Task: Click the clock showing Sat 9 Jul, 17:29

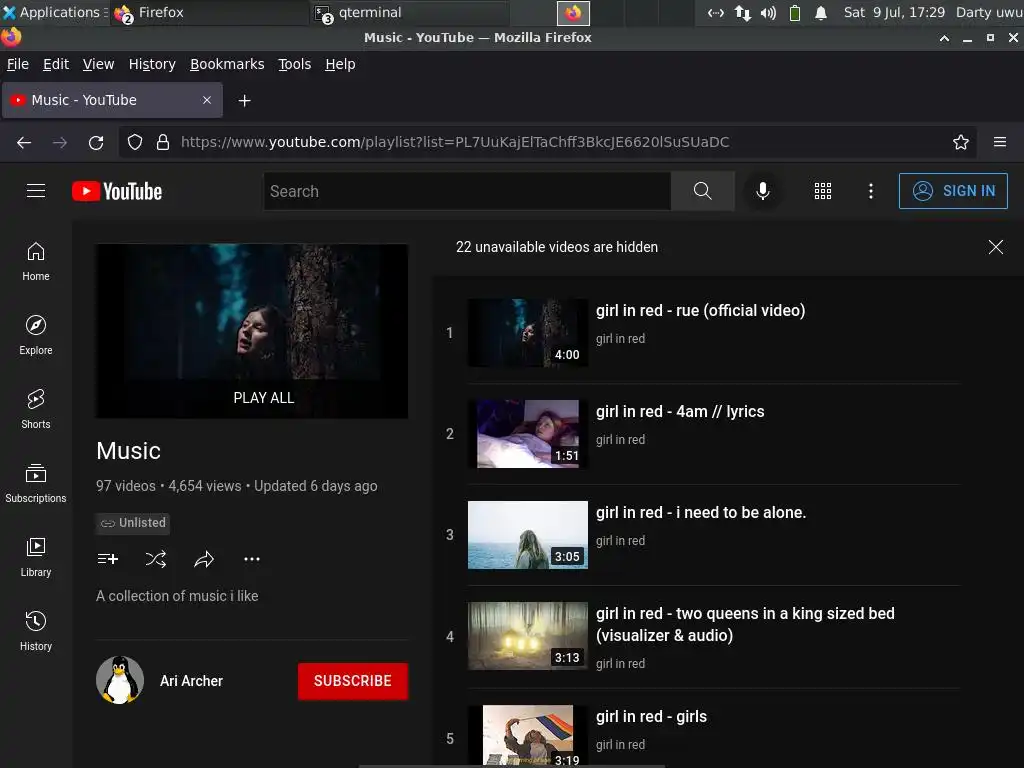Action: click(x=893, y=12)
